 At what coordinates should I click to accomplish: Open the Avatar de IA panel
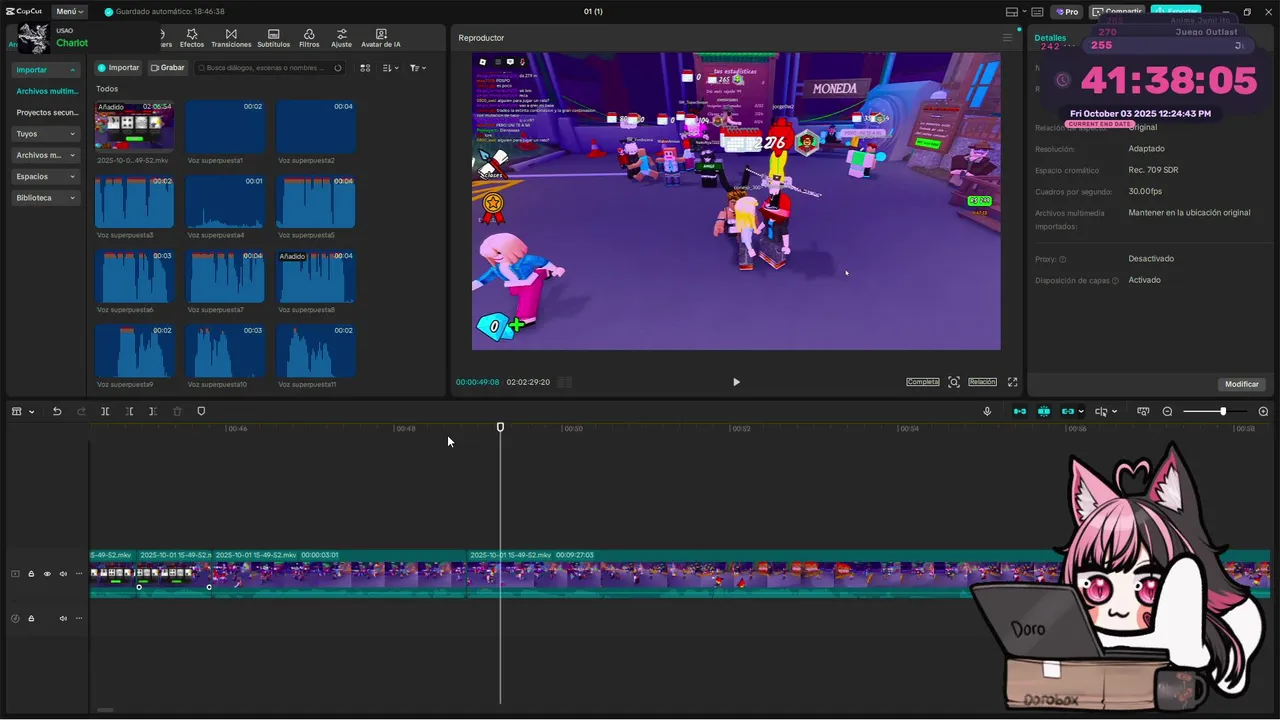click(x=380, y=38)
